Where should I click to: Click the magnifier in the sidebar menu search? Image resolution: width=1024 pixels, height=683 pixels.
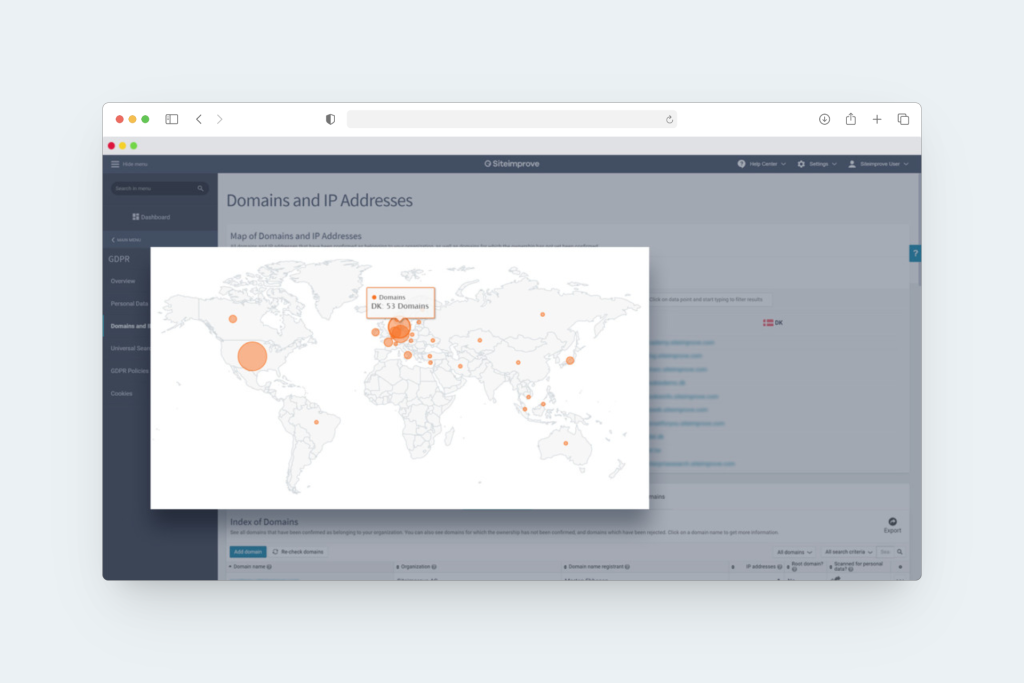tap(200, 188)
